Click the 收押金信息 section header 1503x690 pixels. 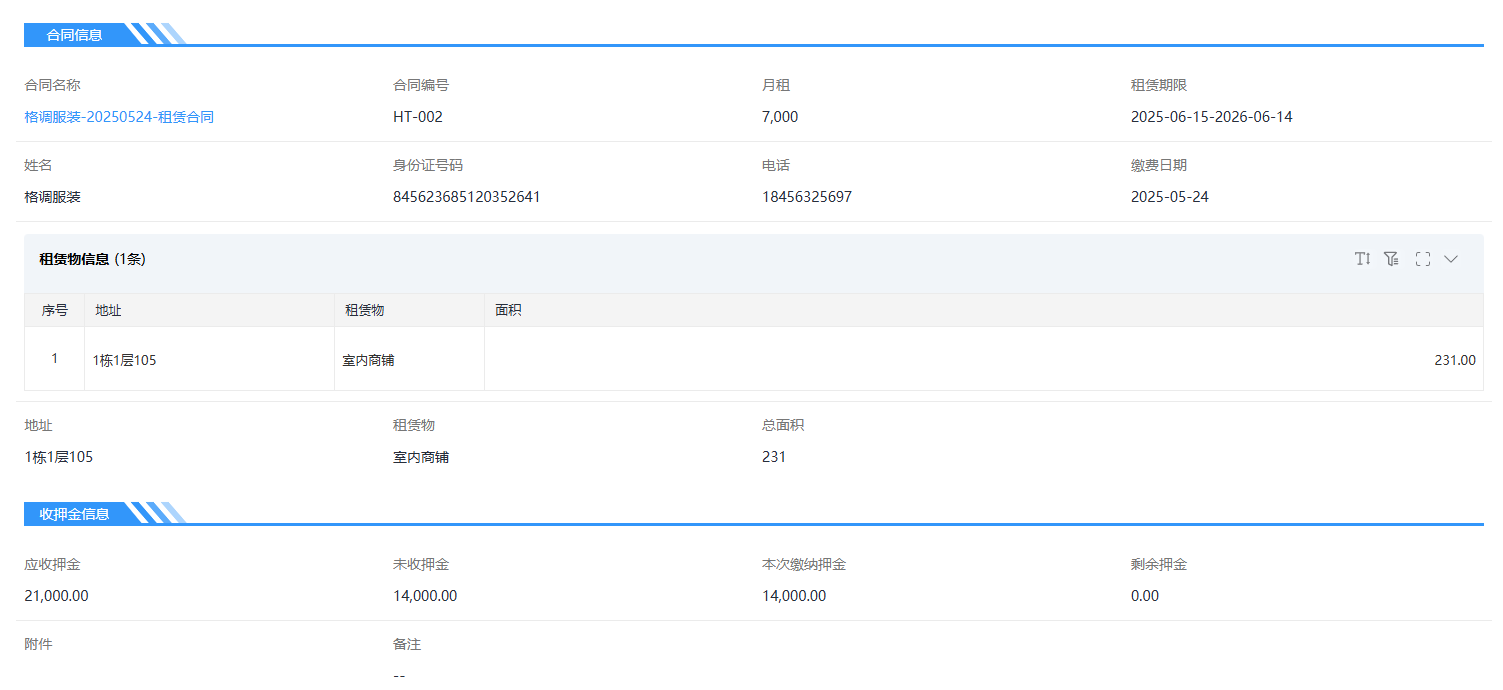click(75, 514)
